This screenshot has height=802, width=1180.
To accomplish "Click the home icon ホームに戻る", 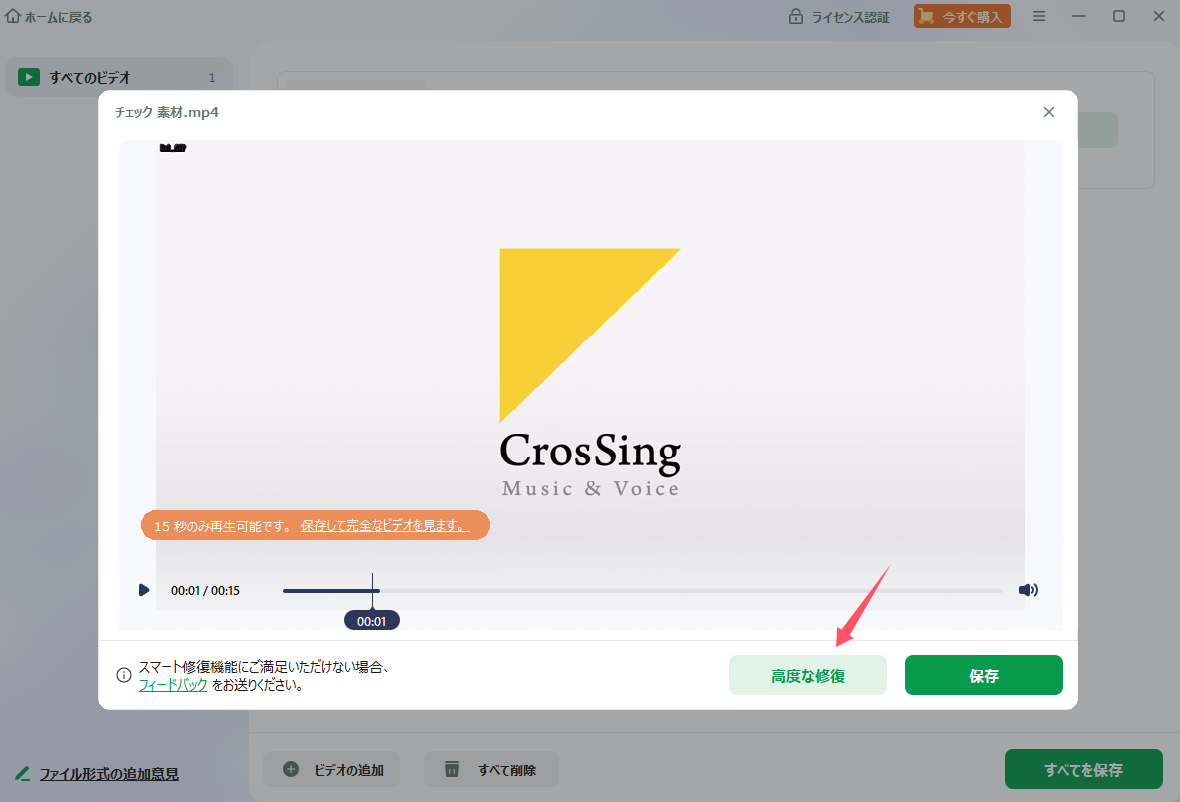I will 14,17.
